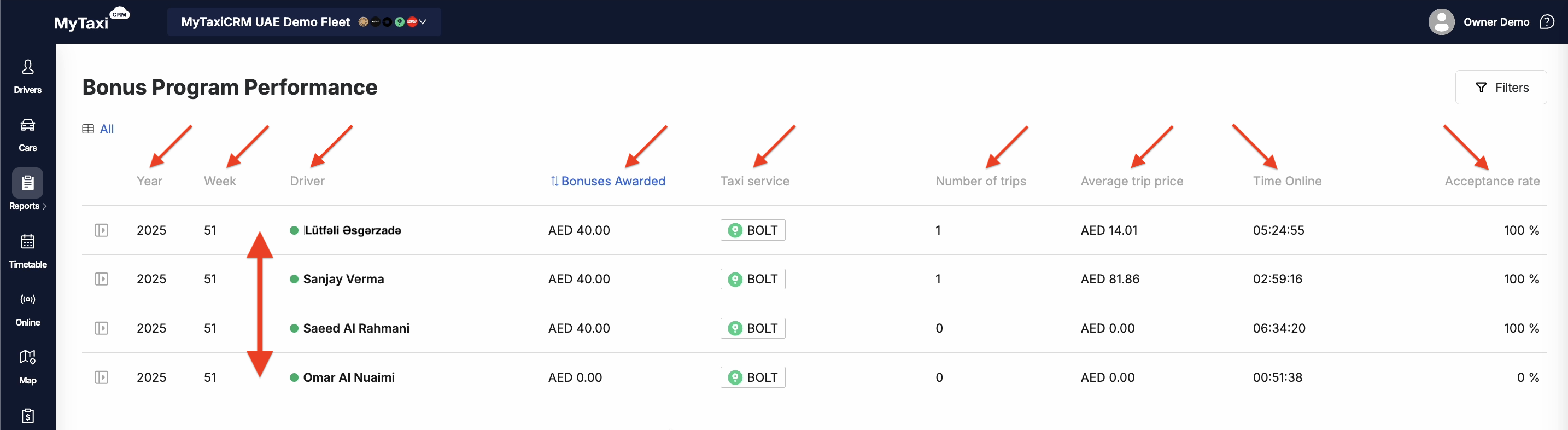The width and height of the screenshot is (1568, 430).
Task: Expand the Reports submenu chevron
Action: click(45, 206)
